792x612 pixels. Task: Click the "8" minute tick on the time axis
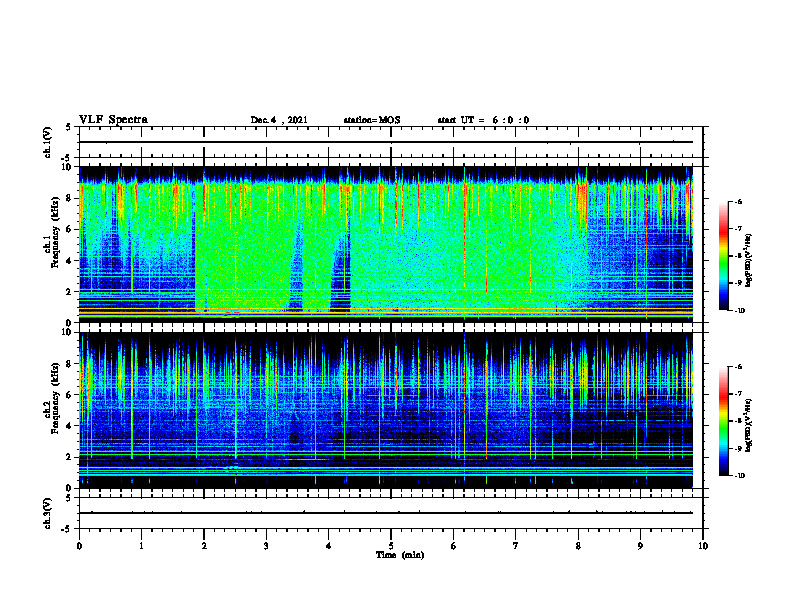[578, 546]
